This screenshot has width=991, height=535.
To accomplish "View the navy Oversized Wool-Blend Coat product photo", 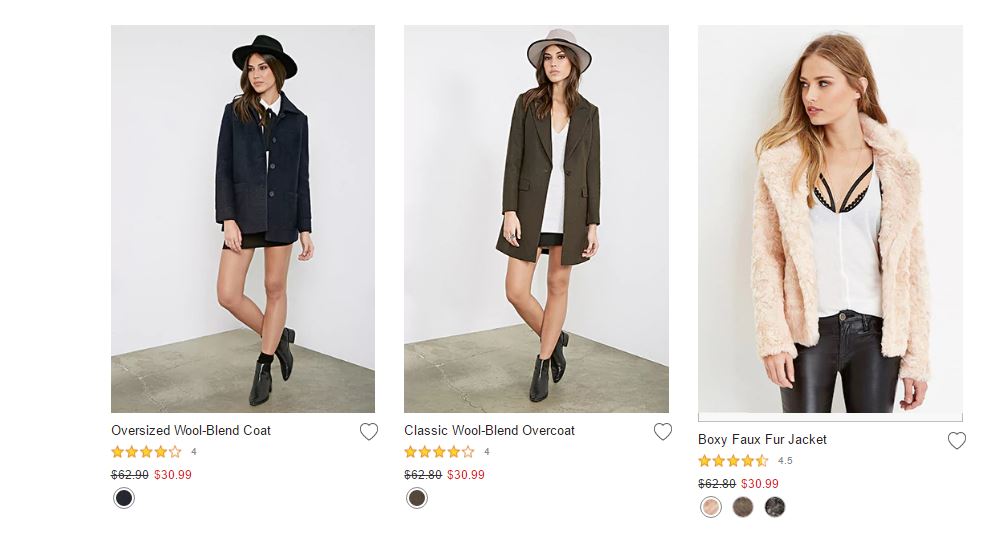I will pos(243,219).
